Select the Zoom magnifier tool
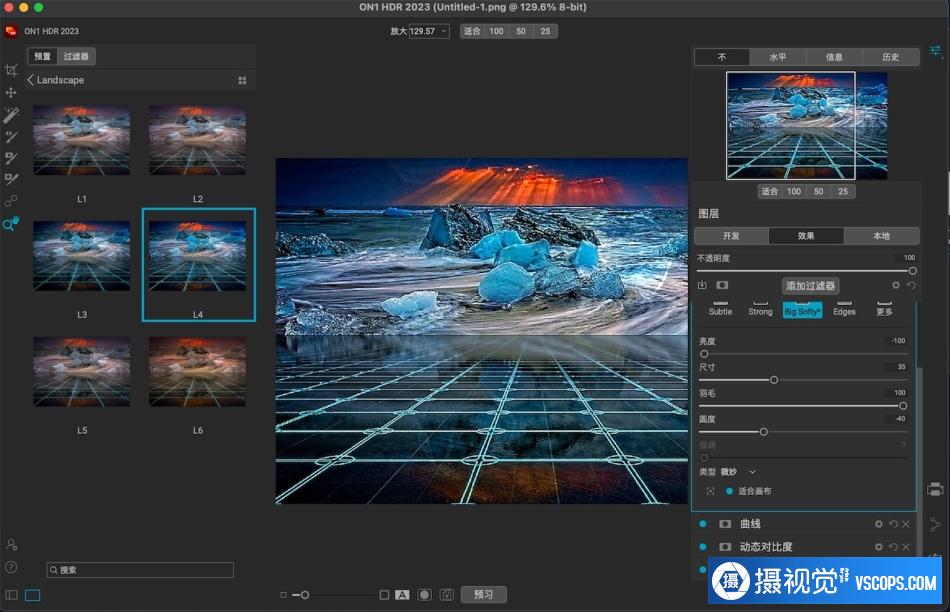The width and height of the screenshot is (950, 612). click(x=11, y=224)
